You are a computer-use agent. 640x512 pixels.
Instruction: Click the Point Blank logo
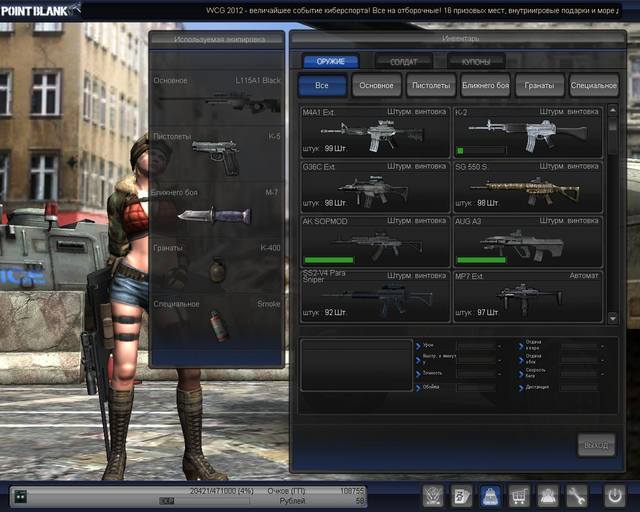point(40,10)
